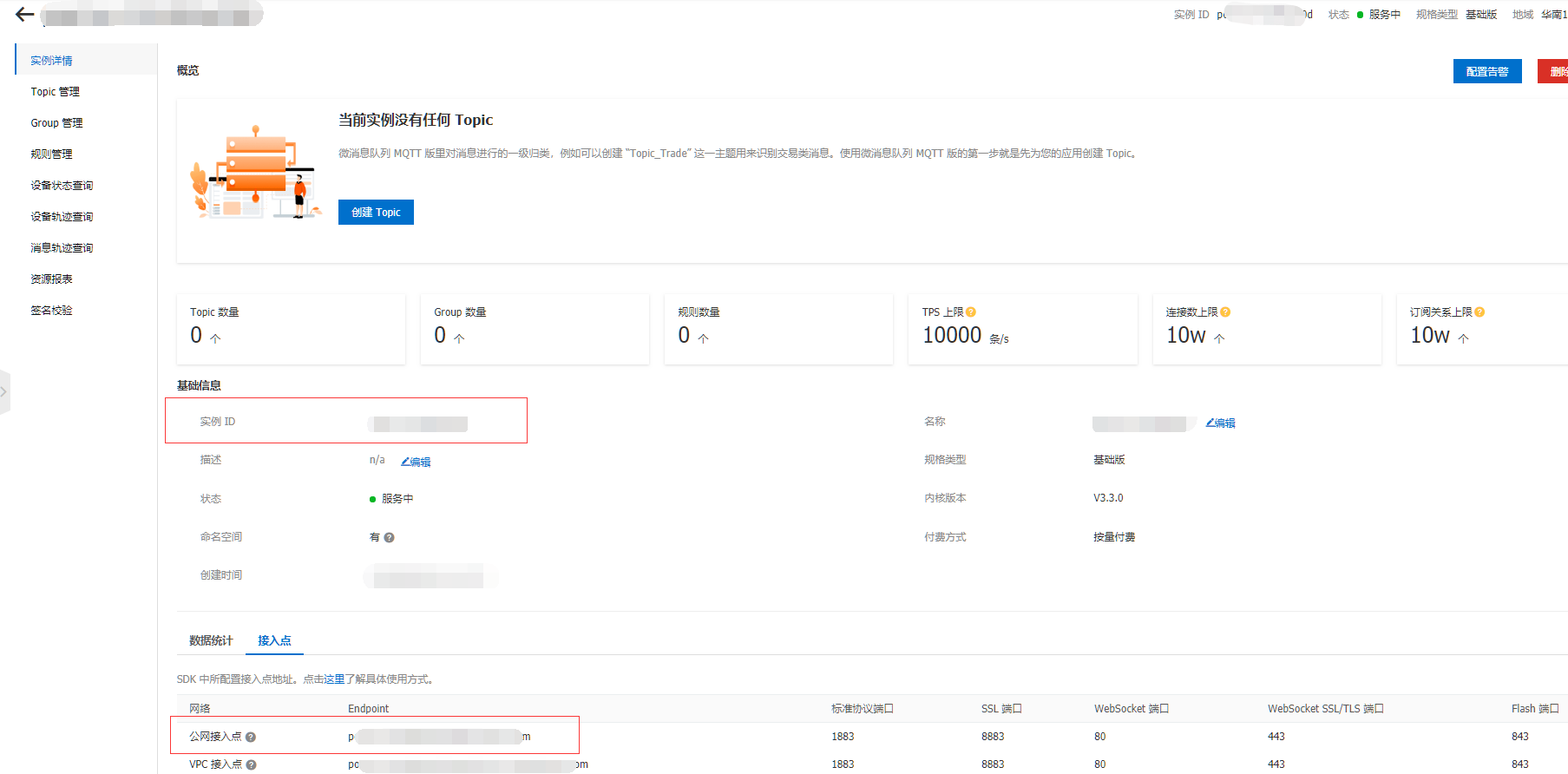Click the back arrow icon
This screenshot has width=1568, height=774.
click(x=24, y=15)
